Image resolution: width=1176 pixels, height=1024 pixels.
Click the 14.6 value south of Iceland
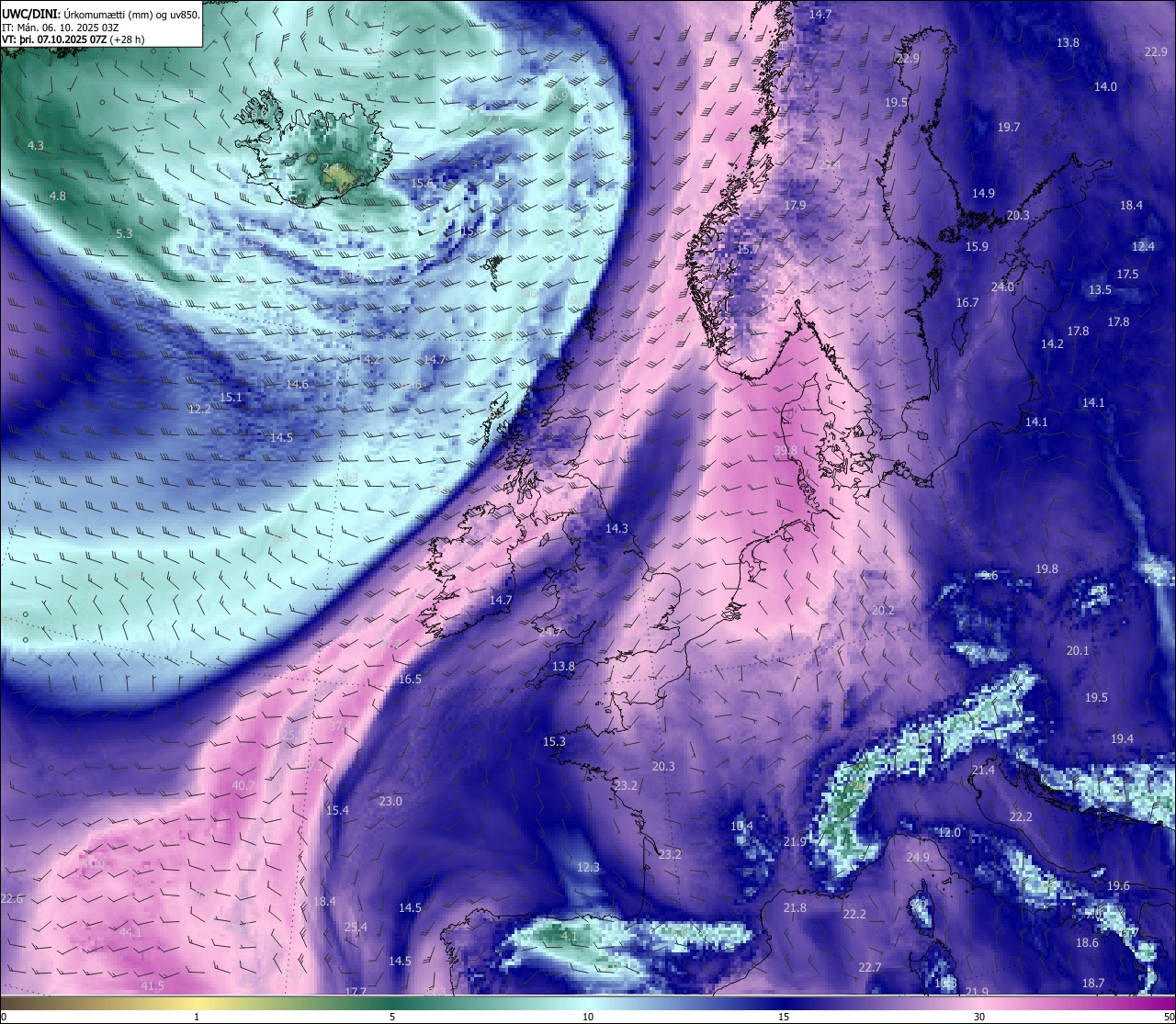[297, 384]
